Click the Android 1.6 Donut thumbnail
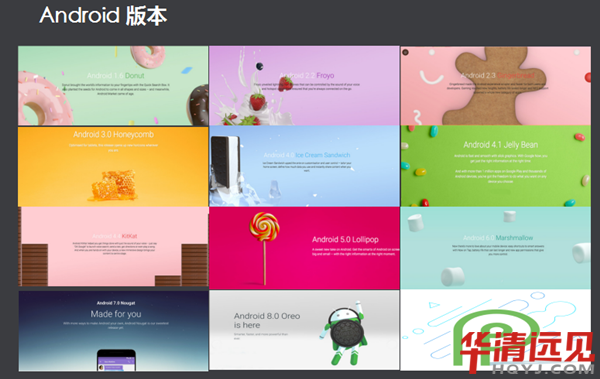600x379 pixels. click(113, 86)
